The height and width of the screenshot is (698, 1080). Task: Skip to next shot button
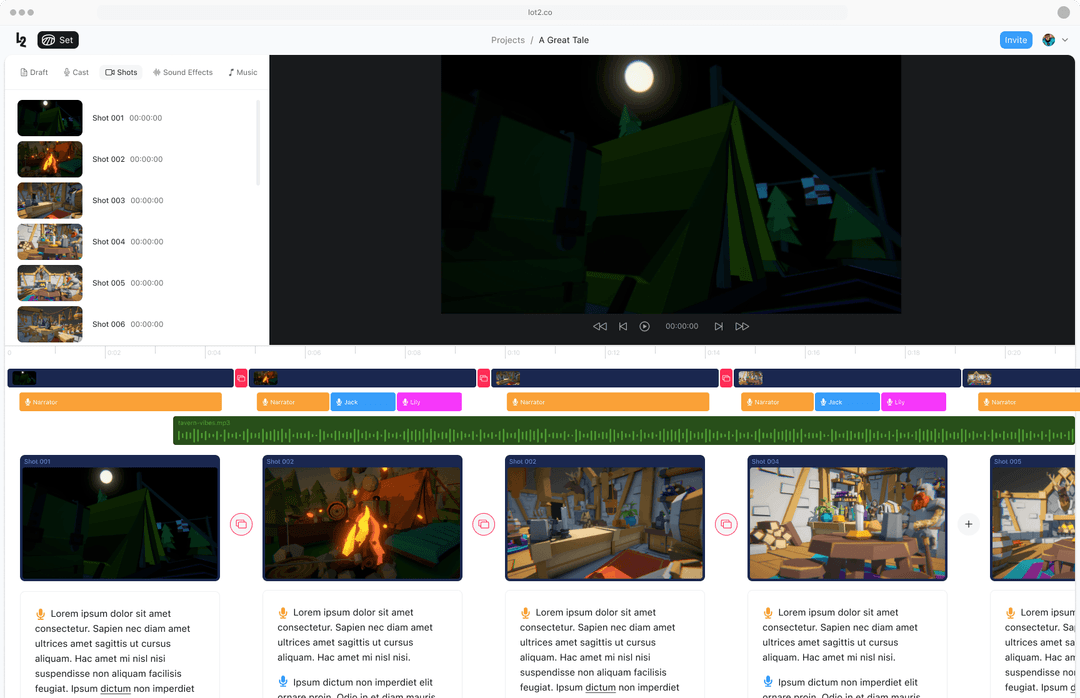(x=718, y=327)
